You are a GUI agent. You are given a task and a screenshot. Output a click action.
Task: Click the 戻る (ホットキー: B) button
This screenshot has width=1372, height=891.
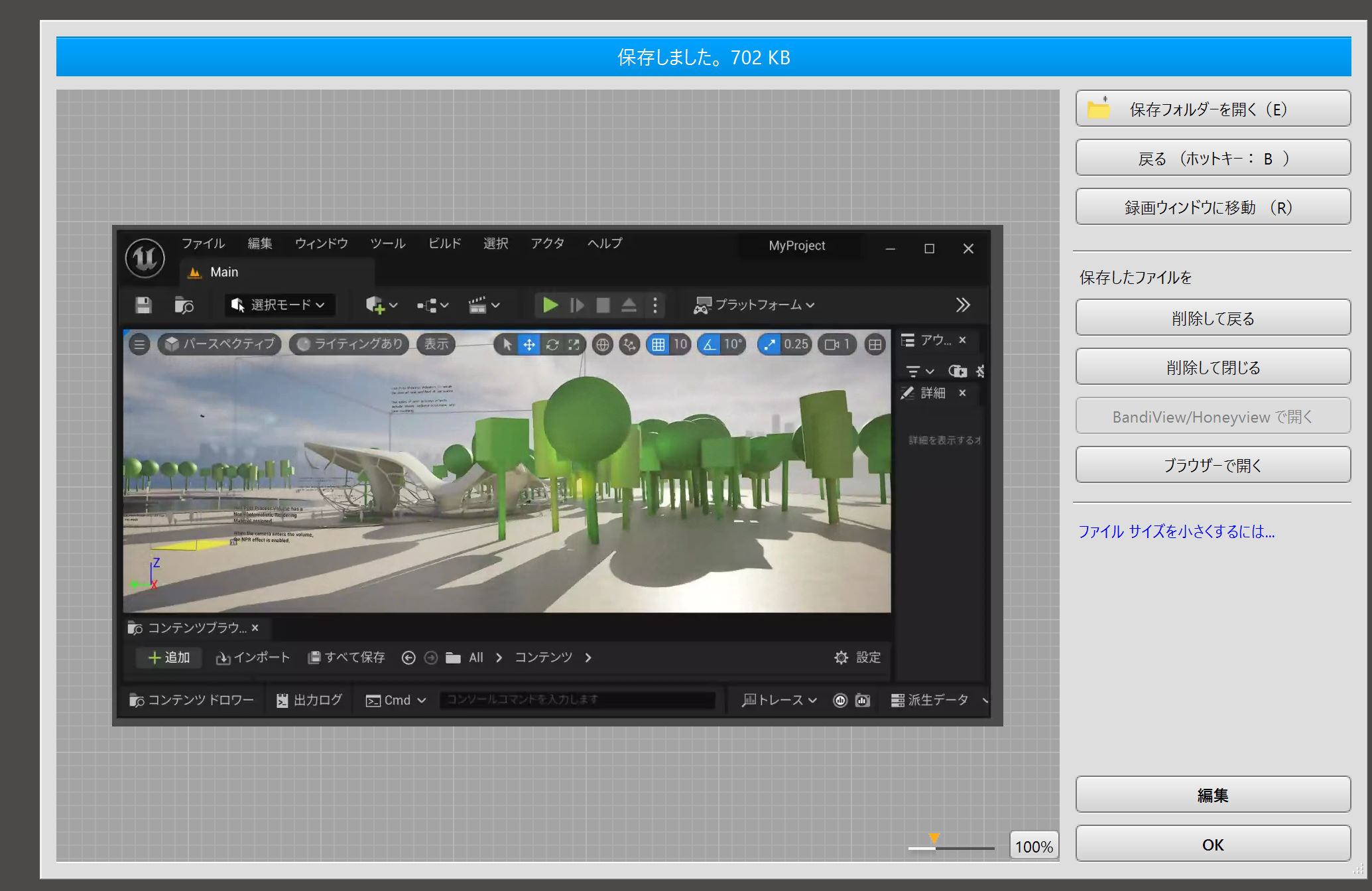(x=1212, y=158)
